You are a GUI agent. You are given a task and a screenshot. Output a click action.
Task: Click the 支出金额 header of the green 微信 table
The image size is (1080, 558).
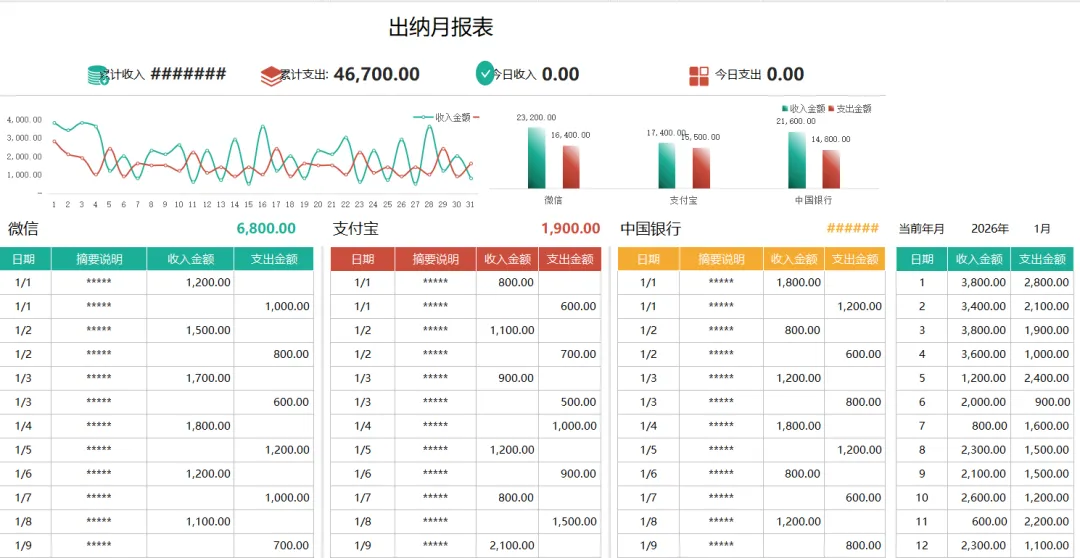tap(273, 259)
